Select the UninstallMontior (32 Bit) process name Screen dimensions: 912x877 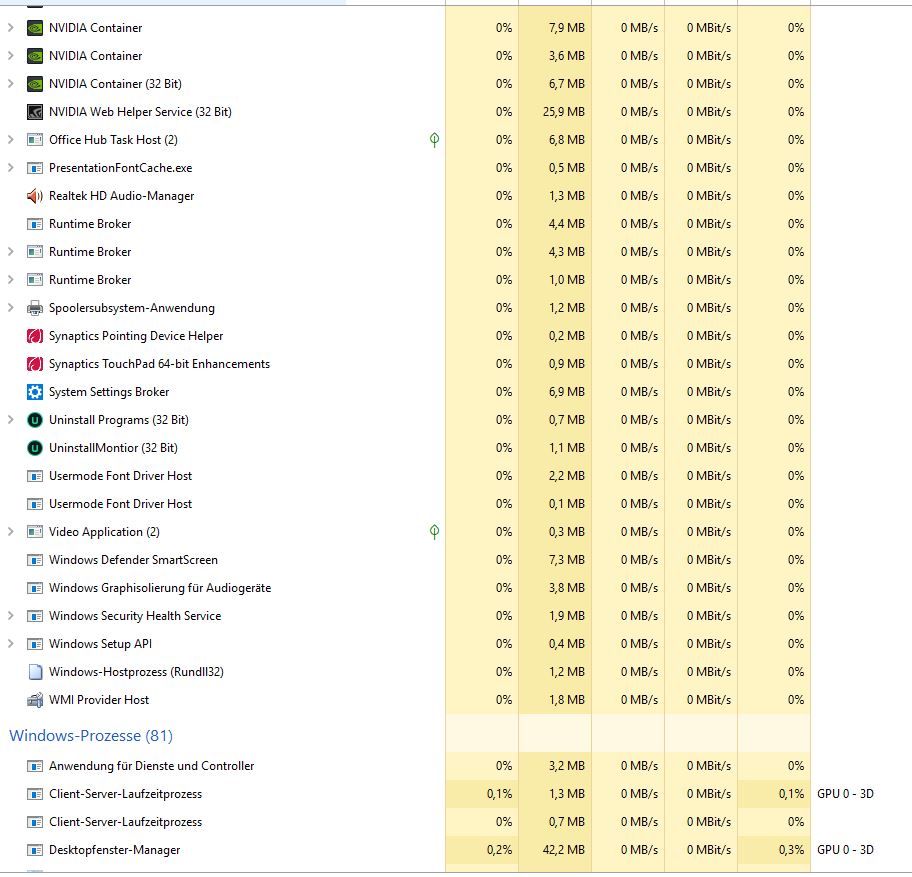[113, 448]
